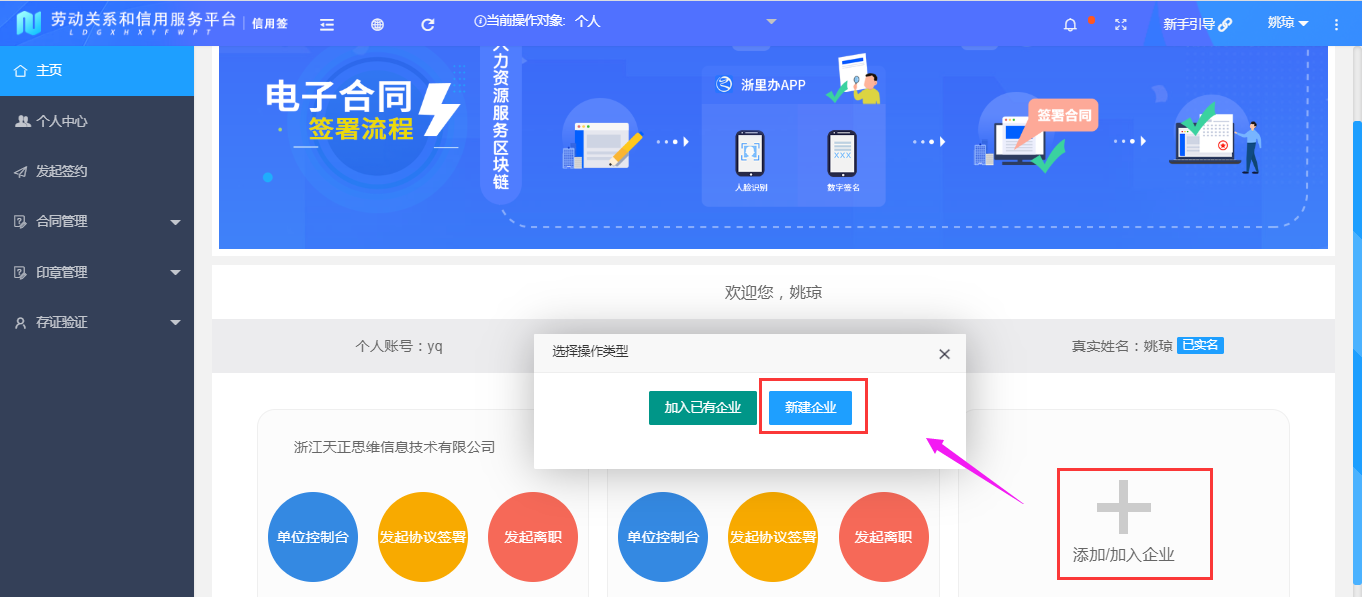The width and height of the screenshot is (1362, 597).
Task: Click the 欢迎您，姚琼 welcome text
Action: click(773, 293)
